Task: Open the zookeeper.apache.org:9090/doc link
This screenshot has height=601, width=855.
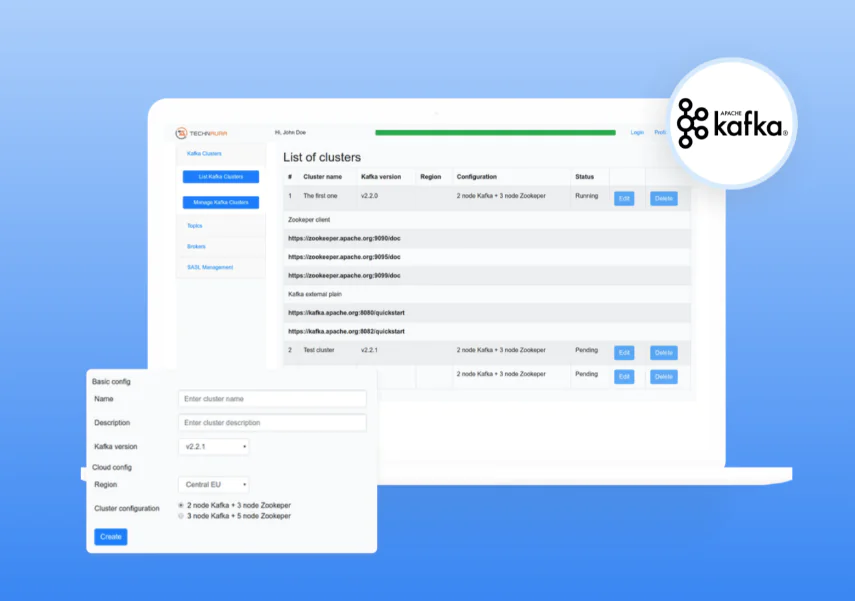Action: (344, 238)
